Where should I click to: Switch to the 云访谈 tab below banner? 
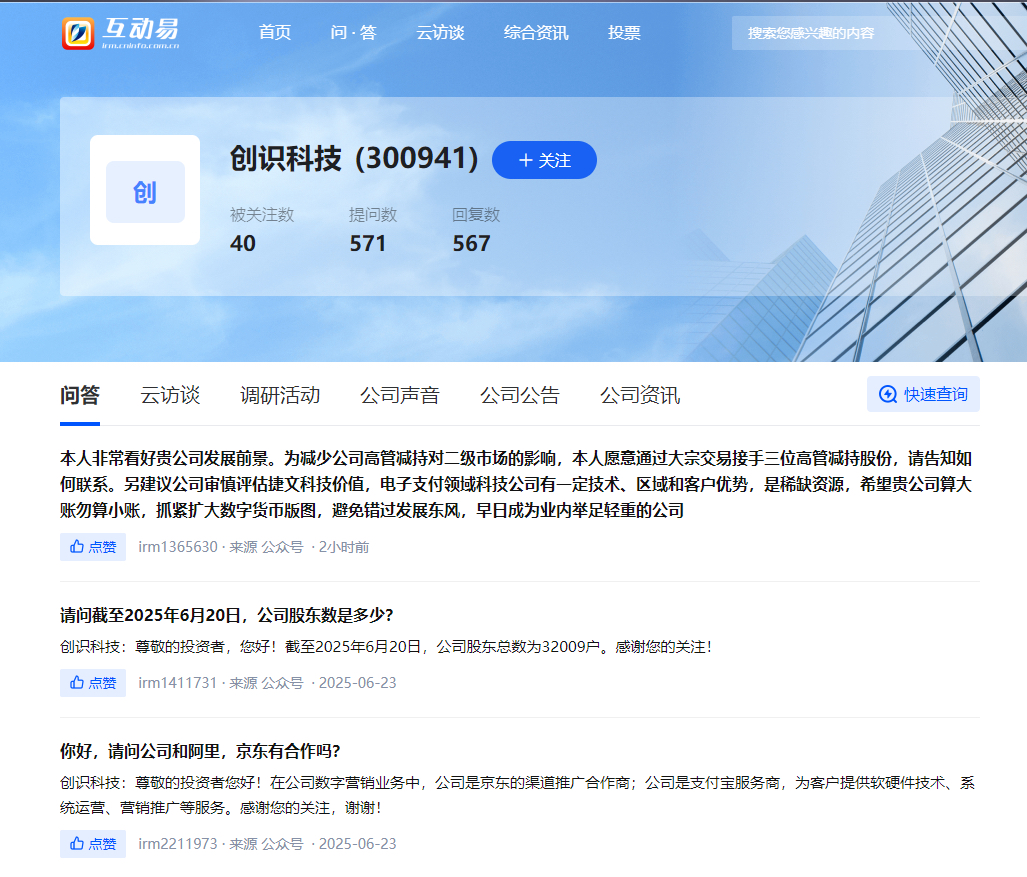pos(170,395)
